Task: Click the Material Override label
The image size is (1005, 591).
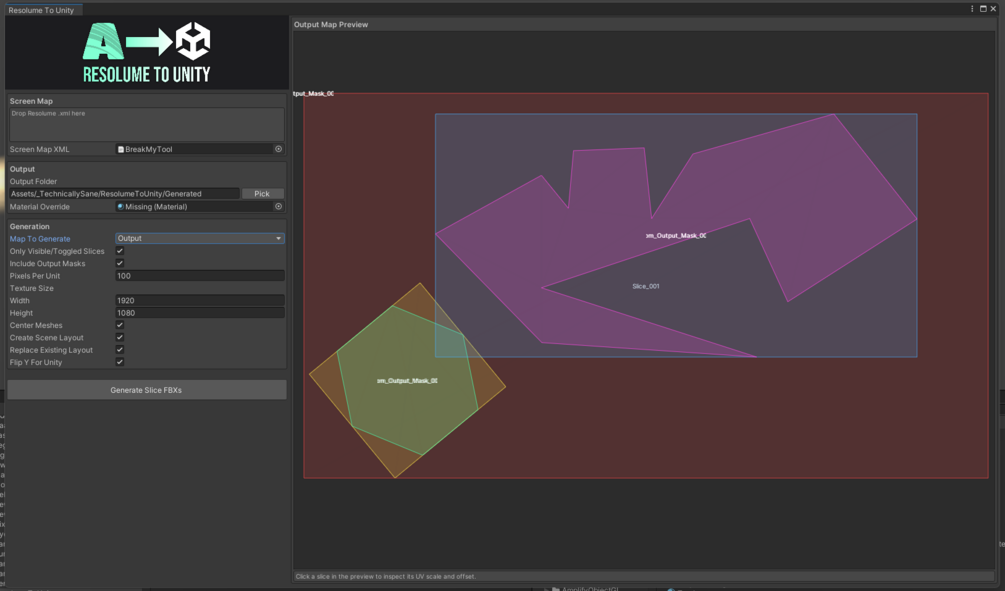Action: click(x=40, y=206)
